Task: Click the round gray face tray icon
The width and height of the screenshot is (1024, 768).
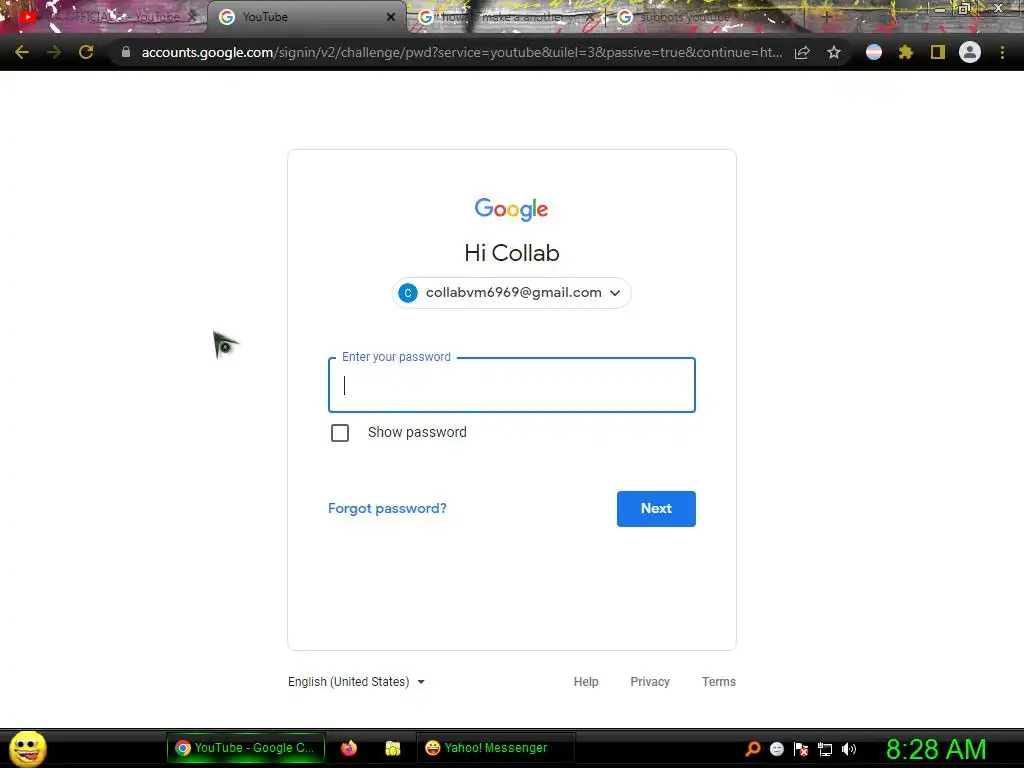Action: click(776, 749)
